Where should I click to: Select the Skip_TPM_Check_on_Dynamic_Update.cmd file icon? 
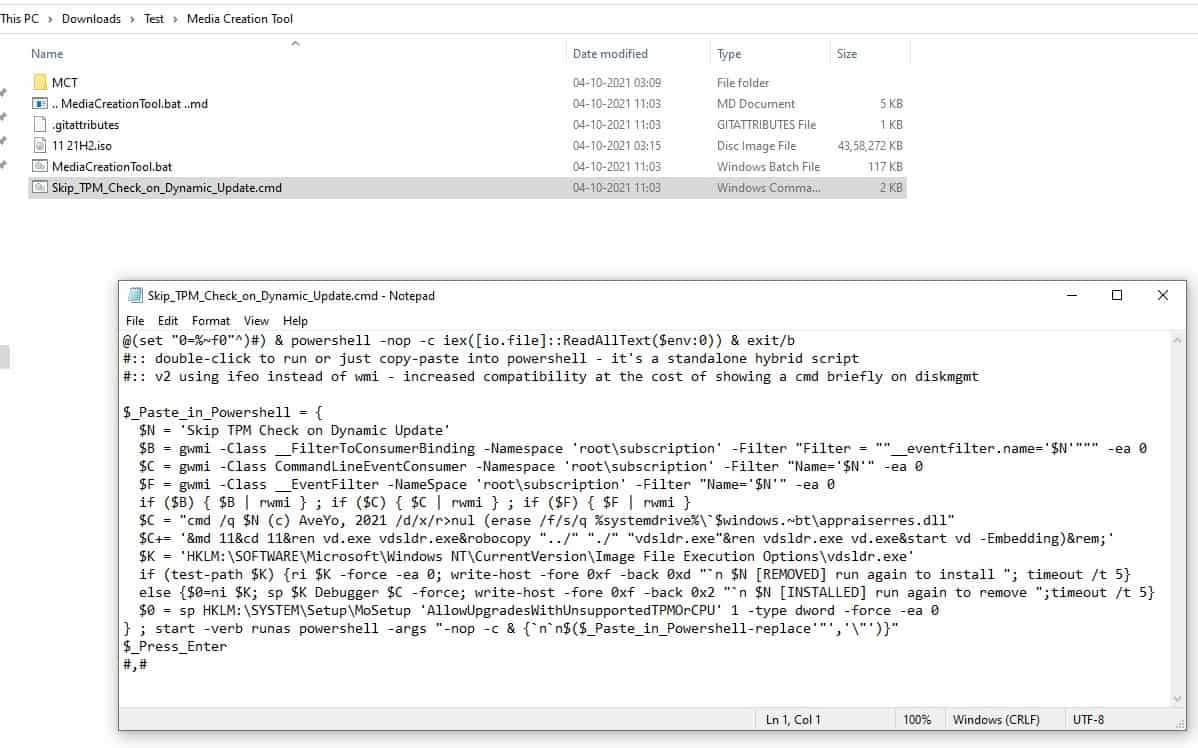click(x=40, y=187)
